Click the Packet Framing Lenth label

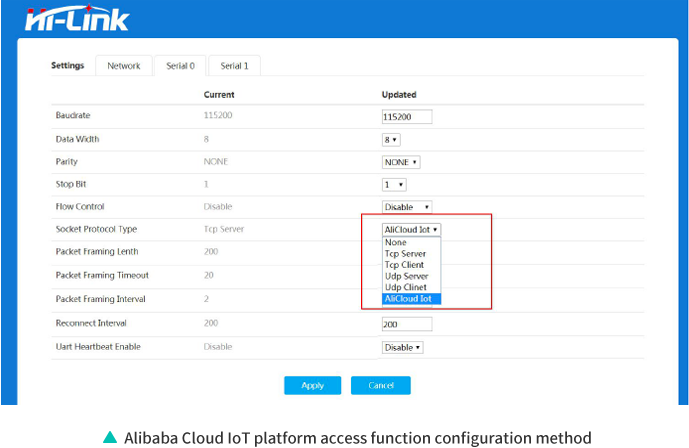coord(97,252)
